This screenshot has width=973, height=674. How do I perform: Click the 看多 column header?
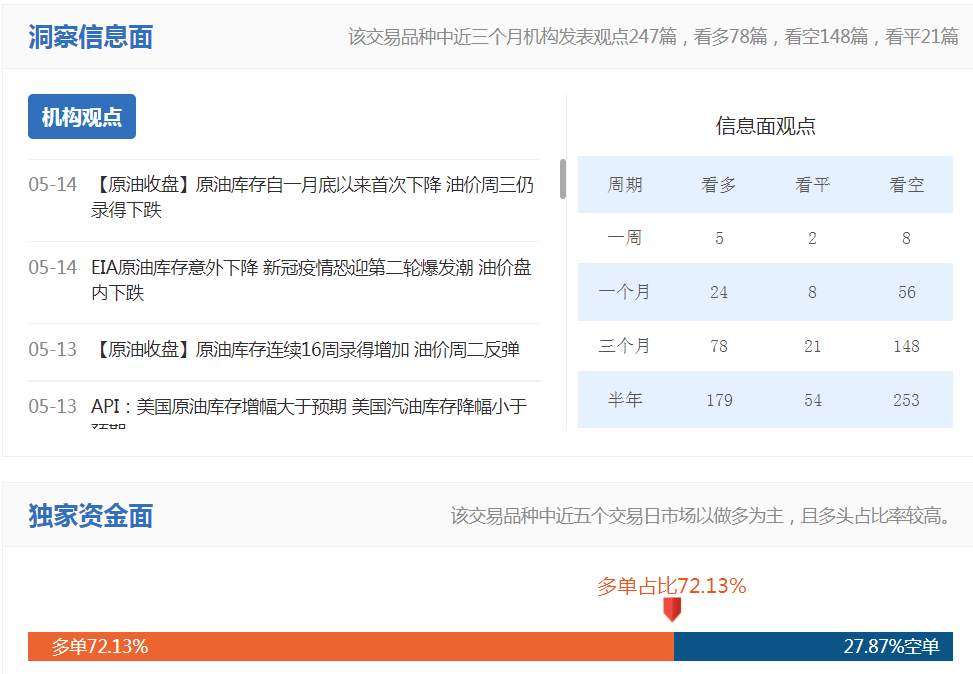719,184
